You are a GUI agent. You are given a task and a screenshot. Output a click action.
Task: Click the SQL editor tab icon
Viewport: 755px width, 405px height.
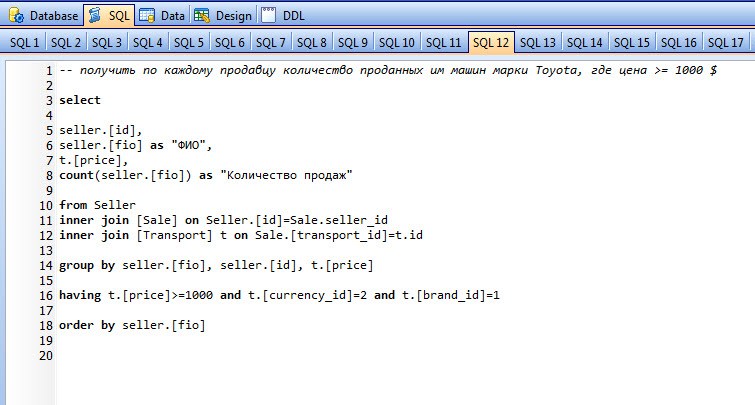click(96, 16)
